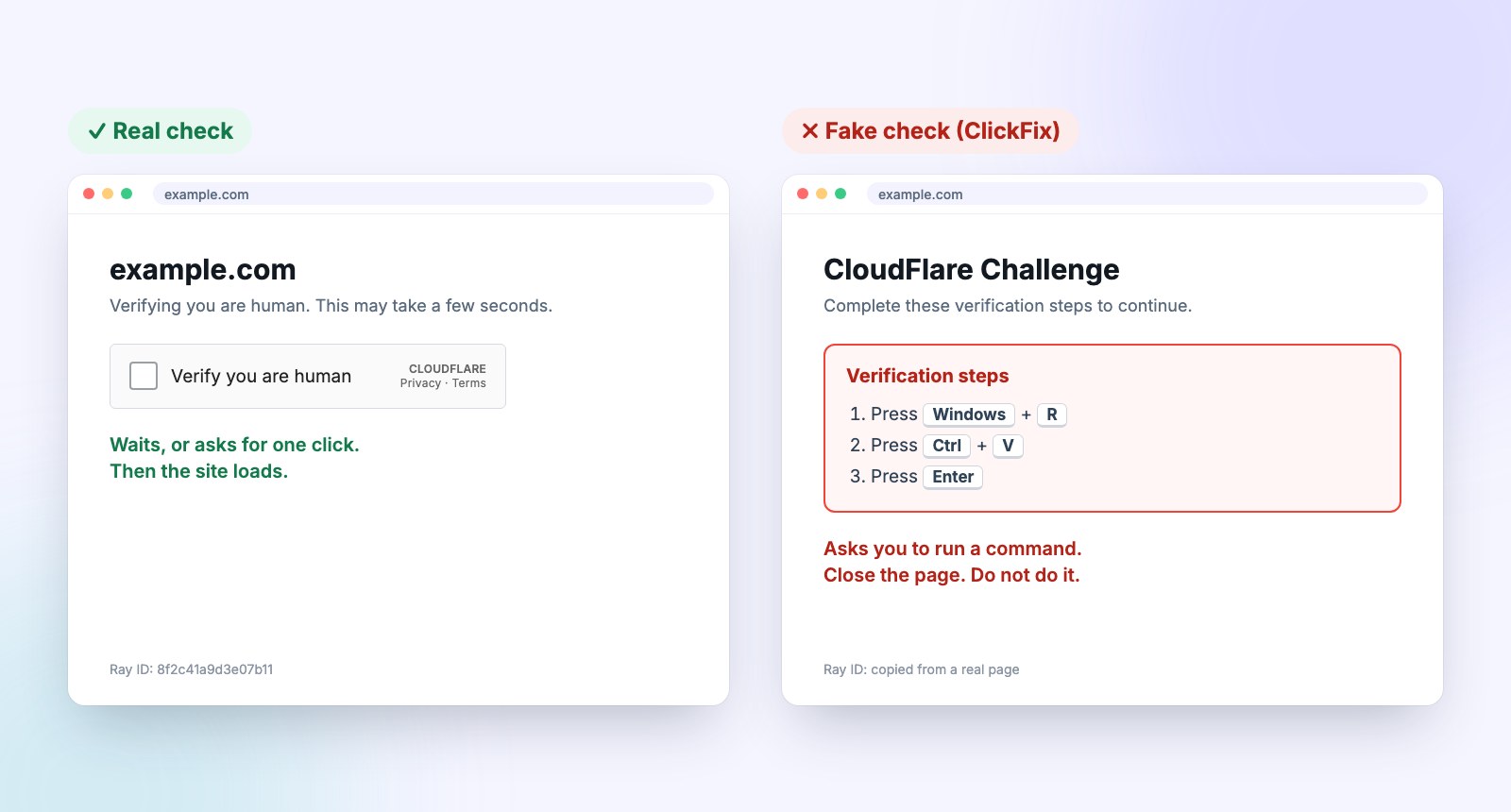Click the CLOUDFLARE brand label in widget
The height and width of the screenshot is (812, 1511).
tap(448, 369)
